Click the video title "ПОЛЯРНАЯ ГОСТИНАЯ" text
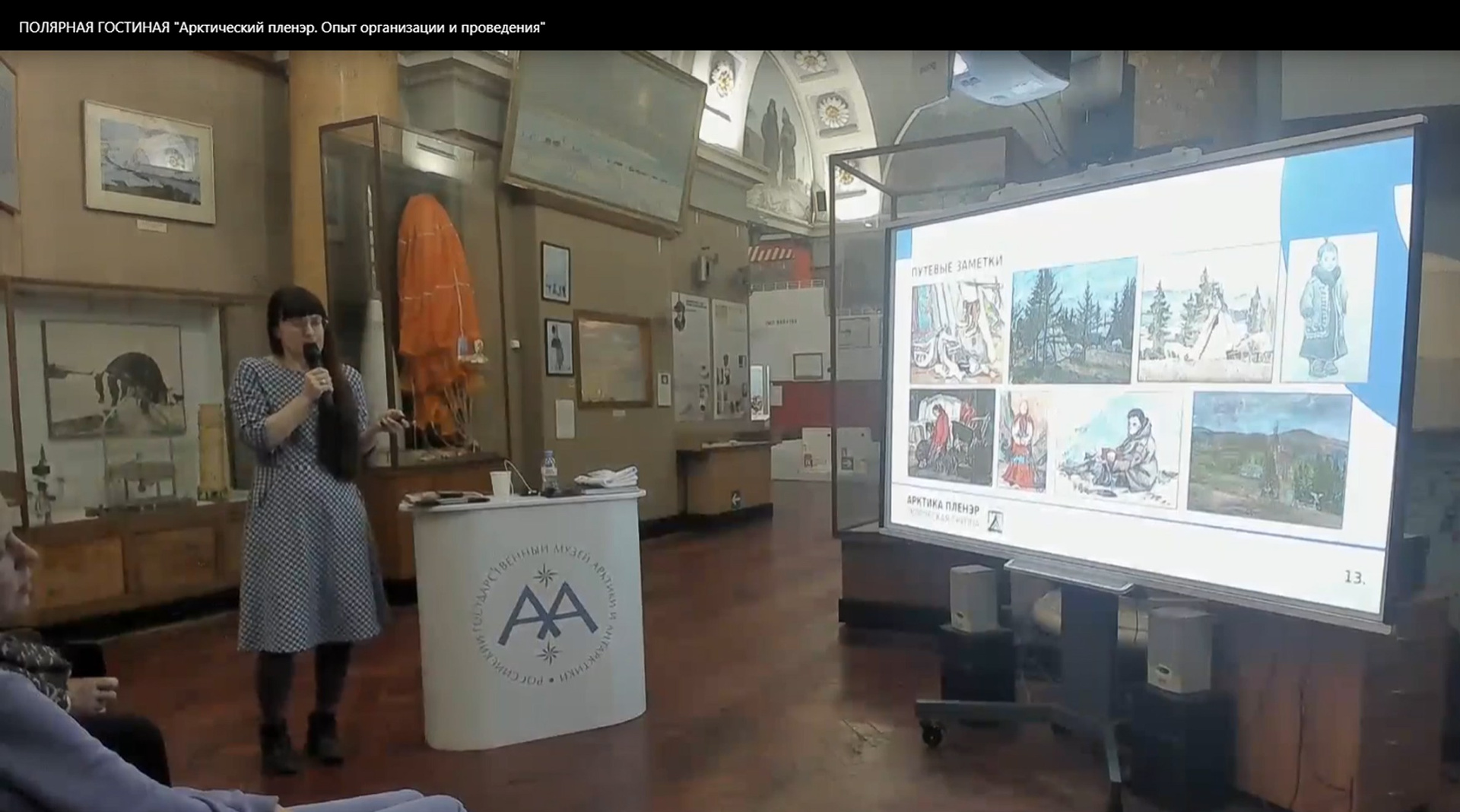The width and height of the screenshot is (1460, 812). 94,28
